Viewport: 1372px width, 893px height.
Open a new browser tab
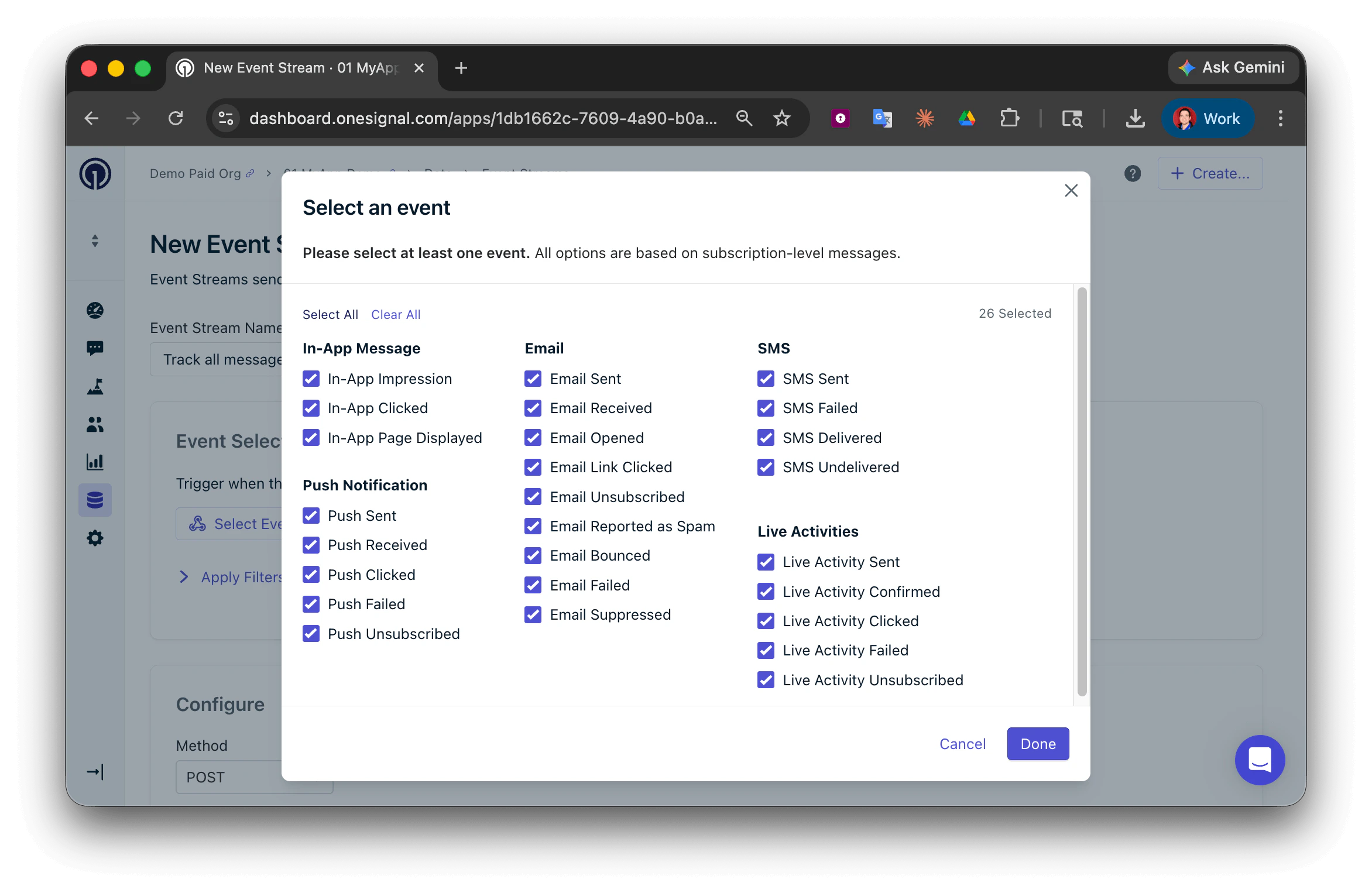(461, 68)
